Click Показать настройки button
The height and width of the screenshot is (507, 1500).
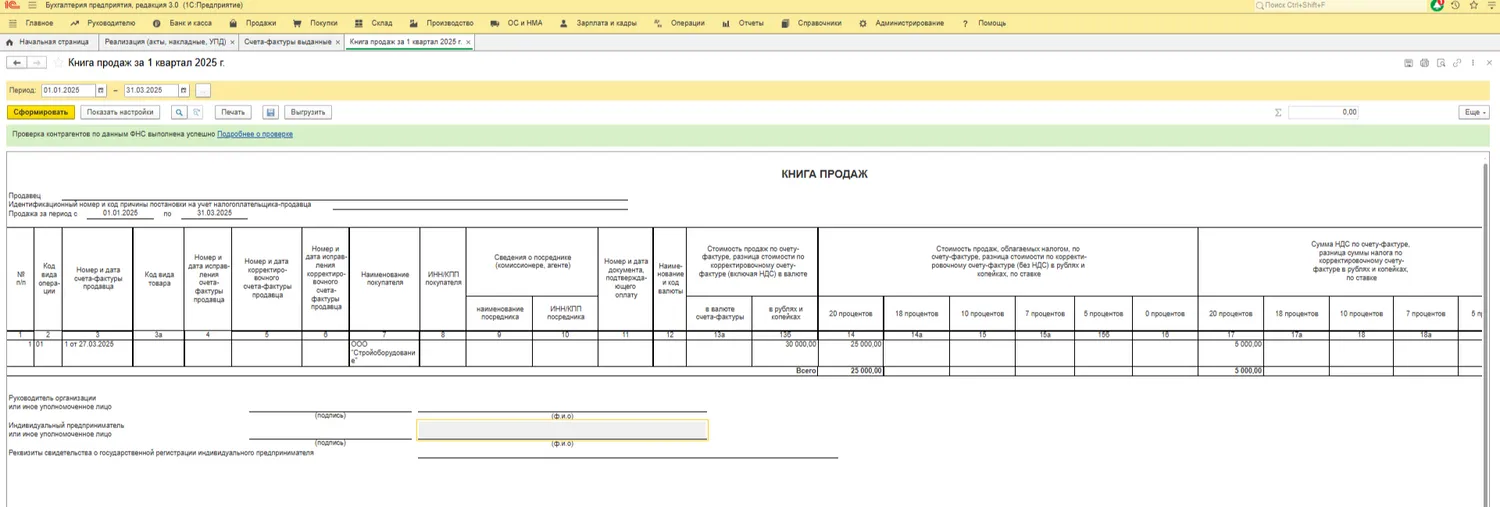click(120, 112)
